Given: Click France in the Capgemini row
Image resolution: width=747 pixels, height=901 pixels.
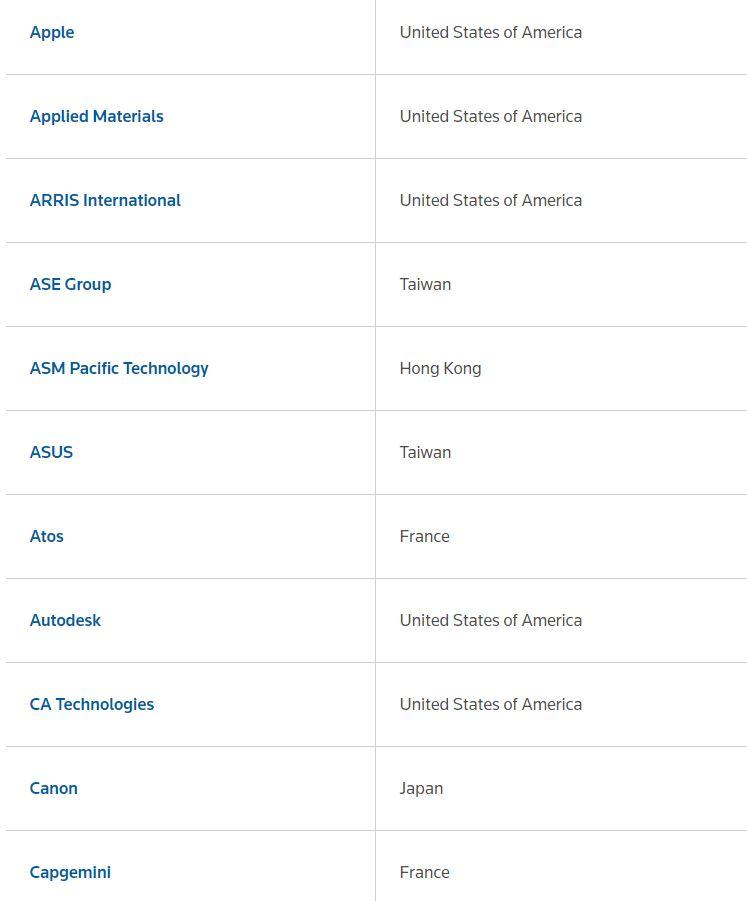Looking at the screenshot, I should [424, 872].
